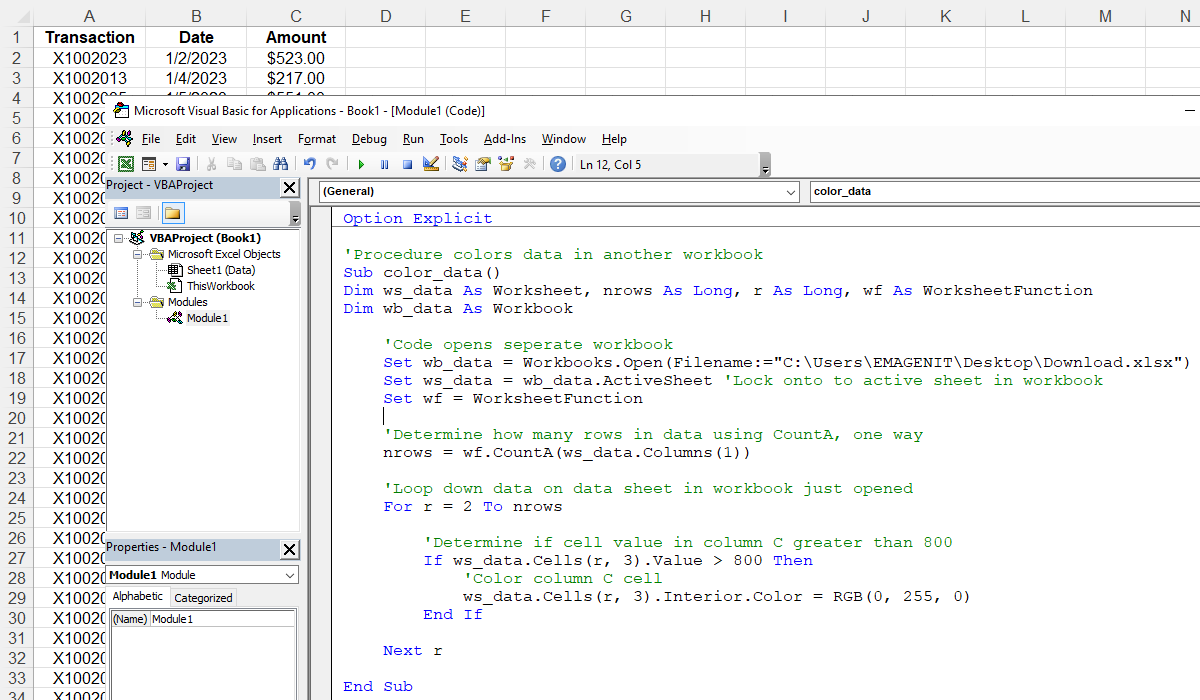Open the color_data procedure dropdown
The height and width of the screenshot is (700, 1200).
point(1004,191)
